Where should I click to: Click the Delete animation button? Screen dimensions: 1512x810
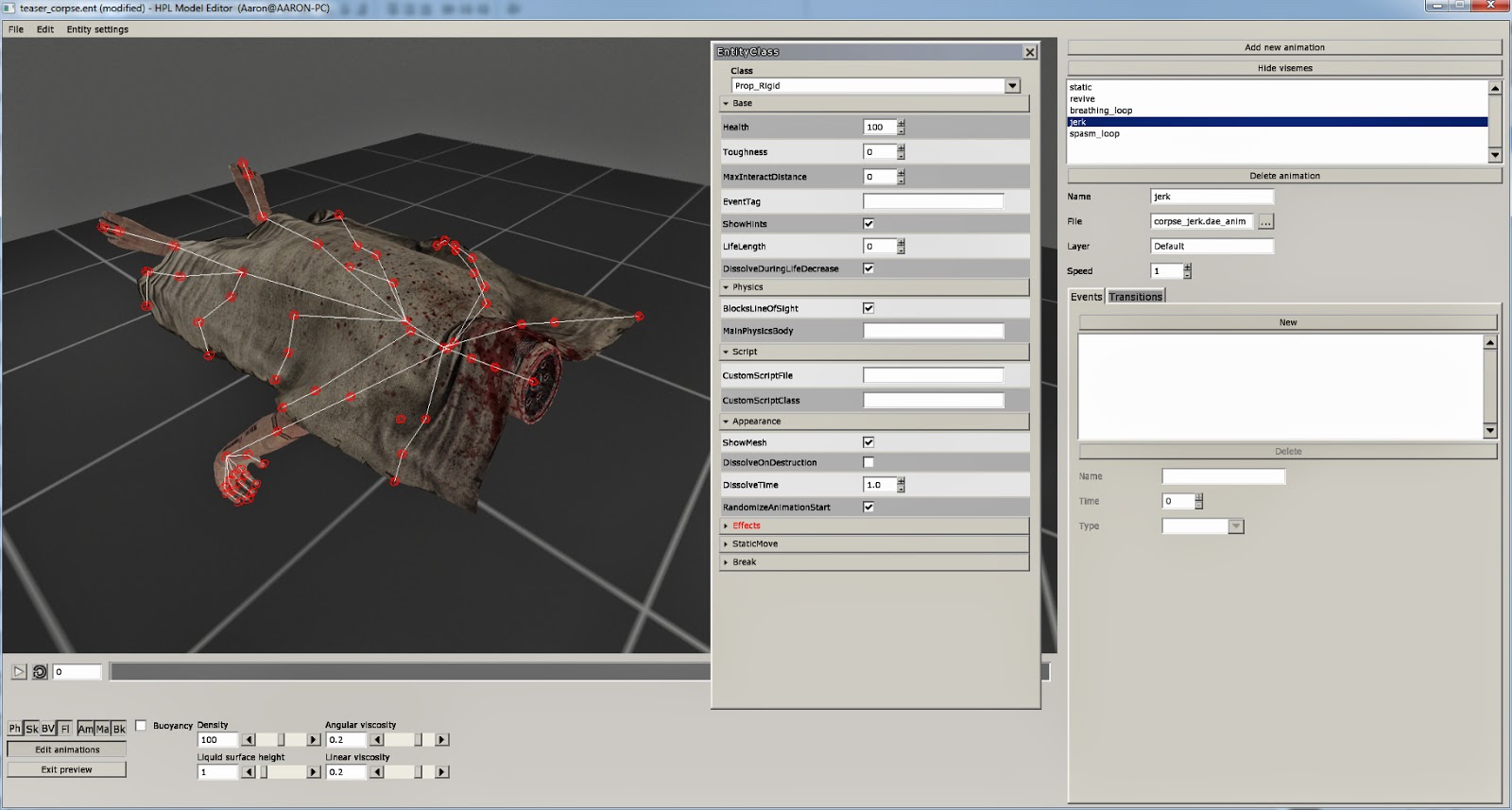(x=1284, y=176)
